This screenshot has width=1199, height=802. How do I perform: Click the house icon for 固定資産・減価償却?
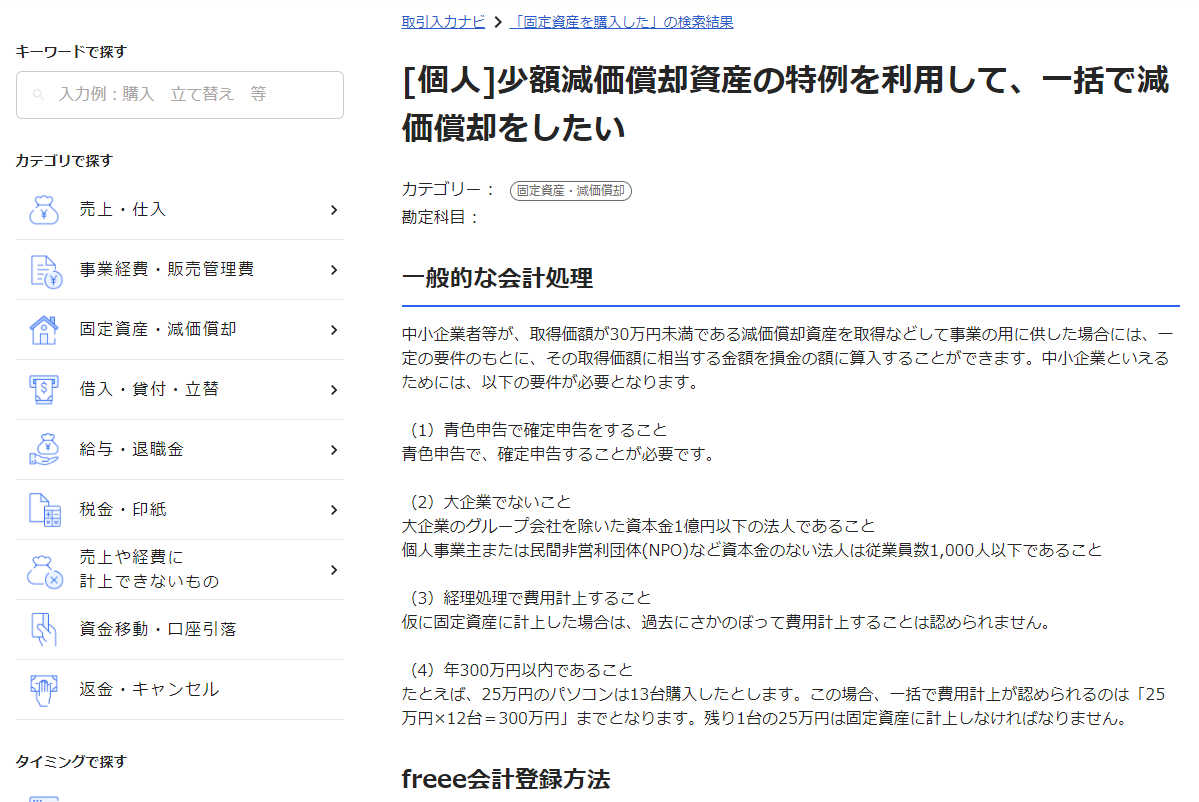click(44, 330)
